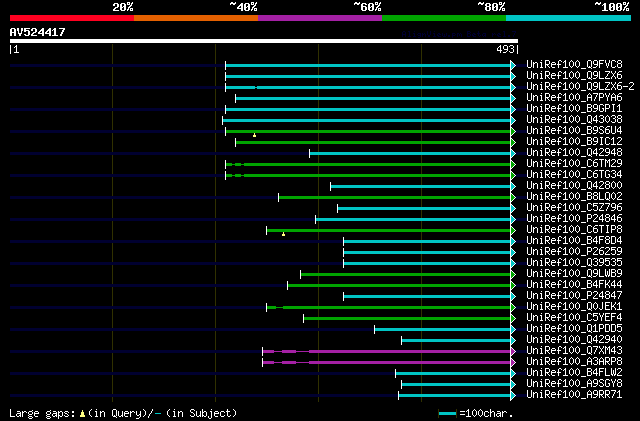Select label UniRef100_P26259
640x421 pixels.
(x=574, y=252)
